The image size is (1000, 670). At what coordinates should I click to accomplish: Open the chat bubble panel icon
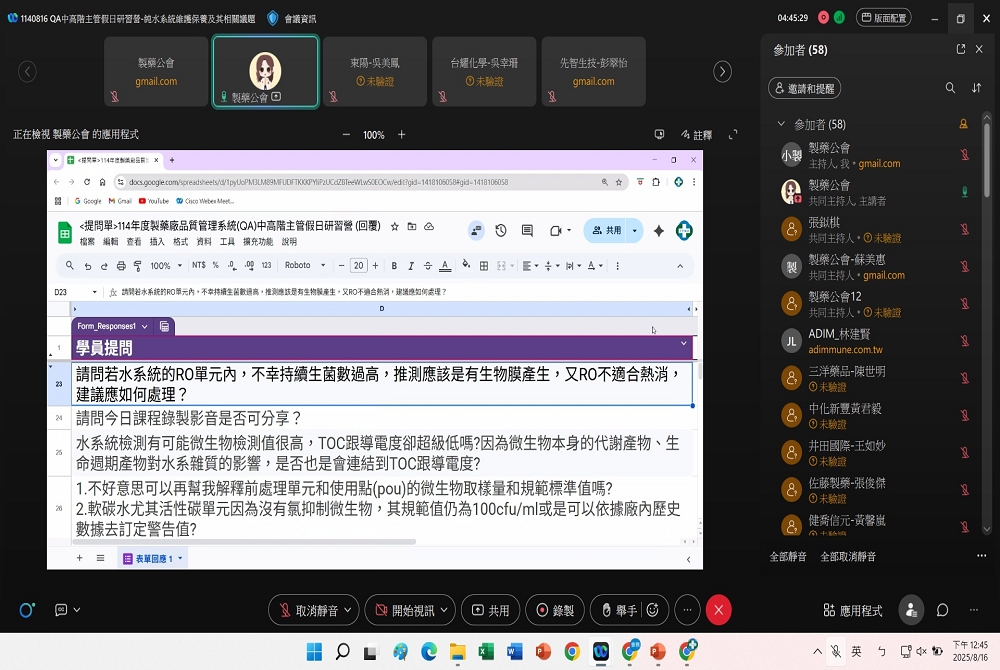click(x=942, y=610)
